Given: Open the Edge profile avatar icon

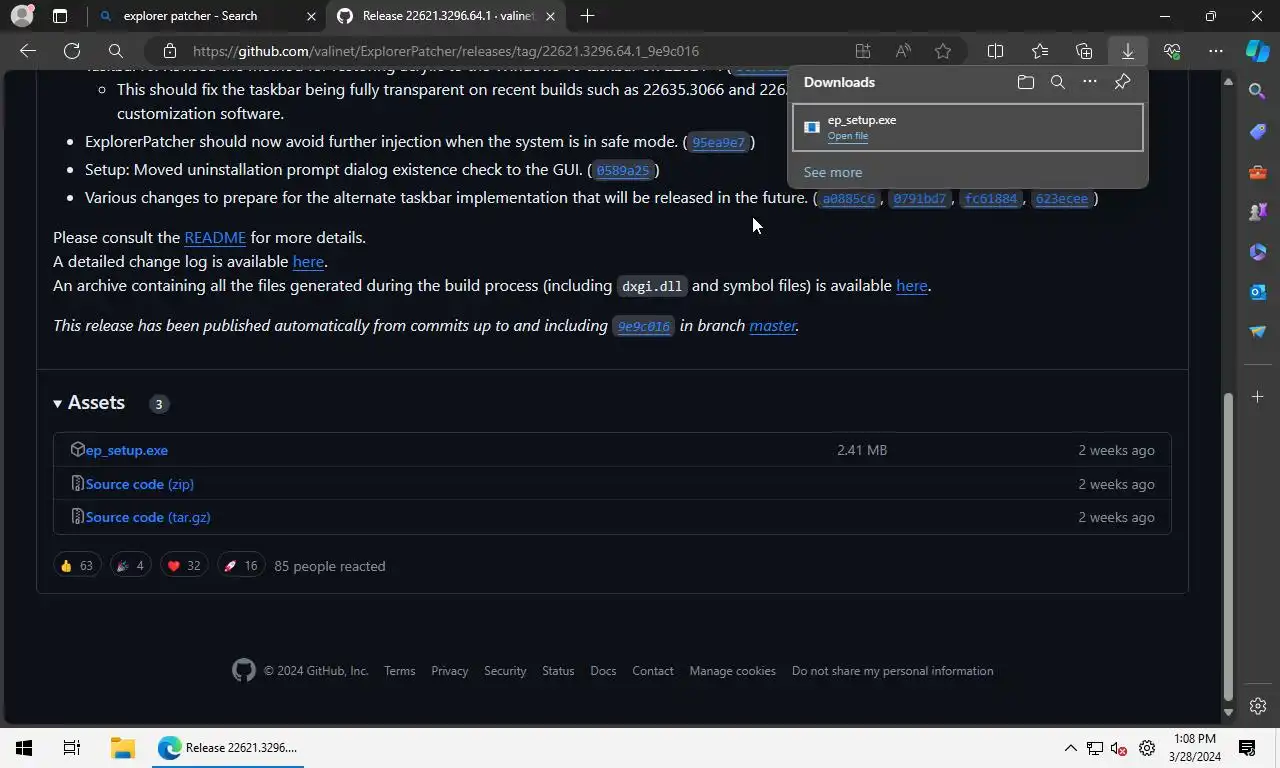Looking at the screenshot, I should 22,16.
